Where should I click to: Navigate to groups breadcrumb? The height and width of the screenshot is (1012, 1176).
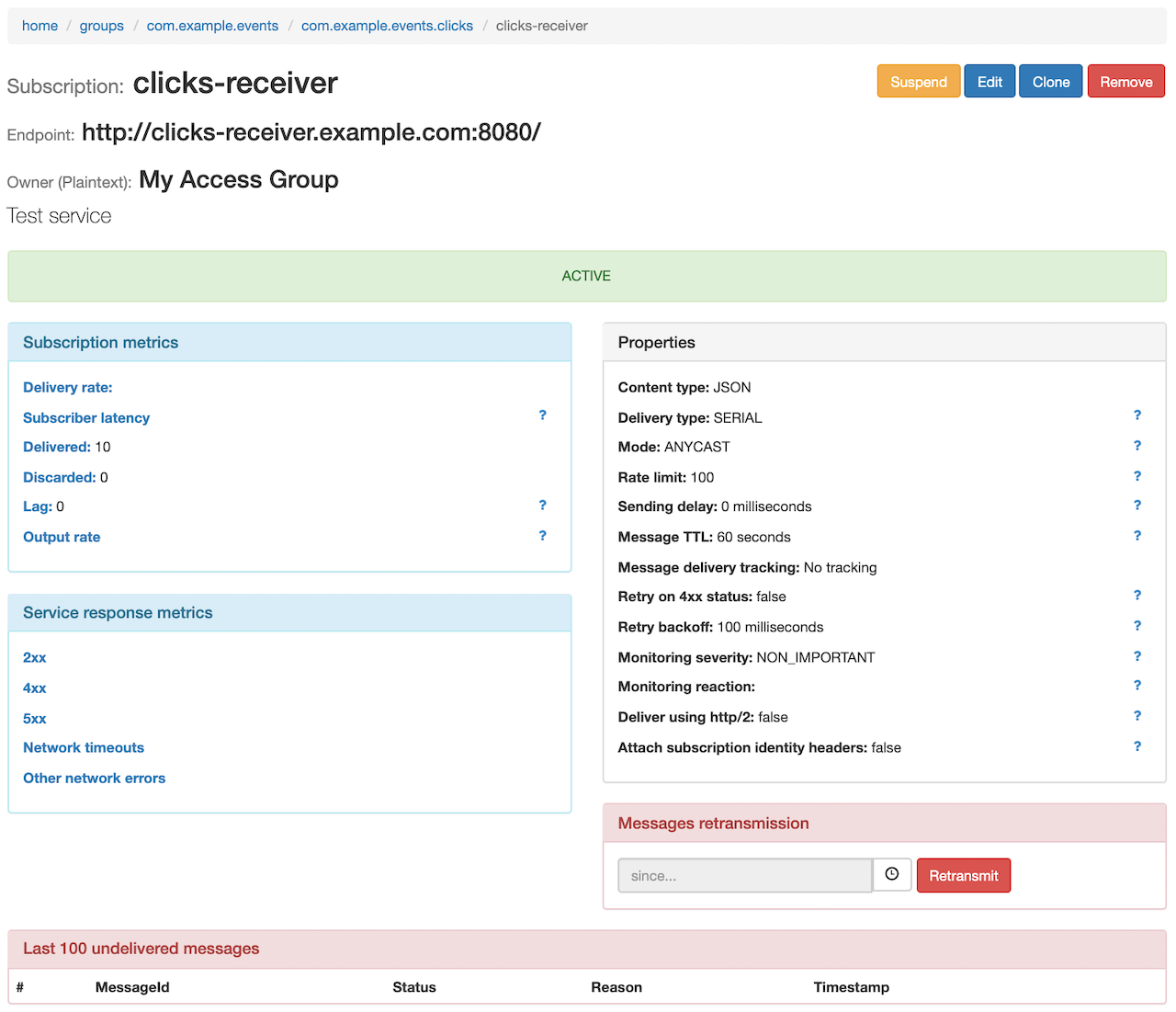click(102, 26)
